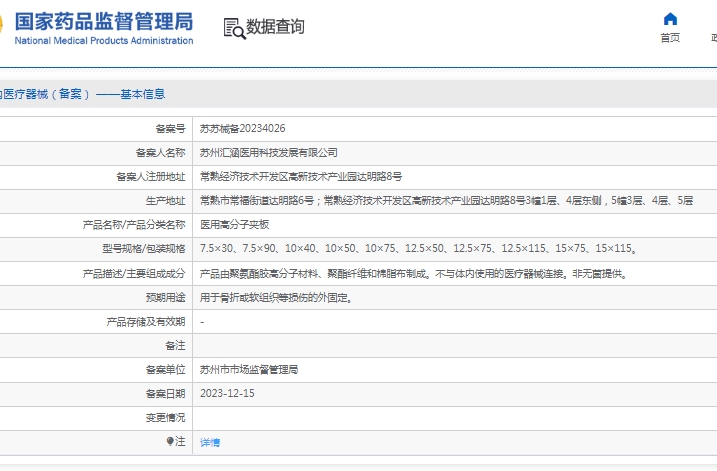Click the production address starting 常熟市常福街道
The height and width of the screenshot is (471, 717).
click(446, 200)
